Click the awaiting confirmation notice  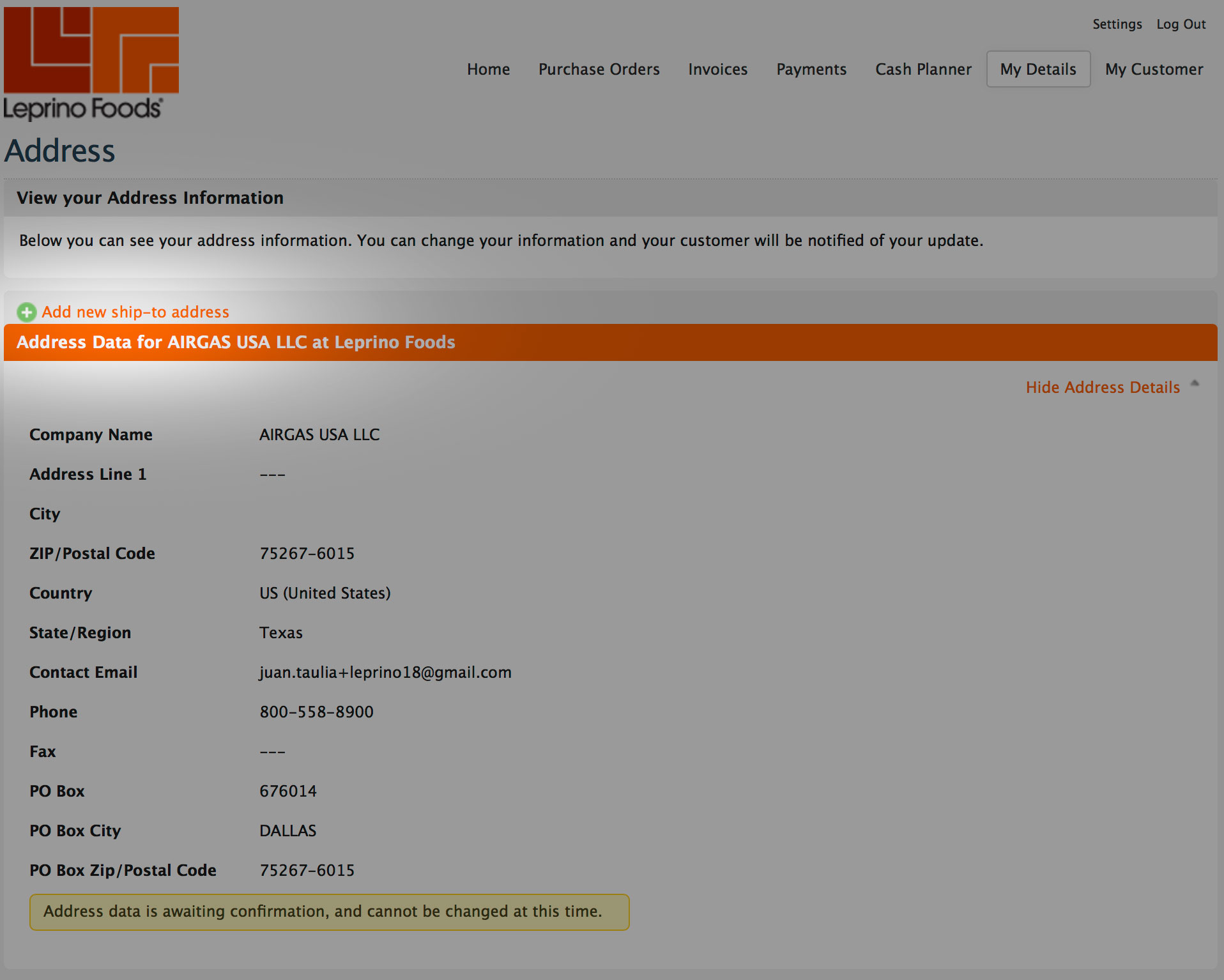tap(329, 912)
